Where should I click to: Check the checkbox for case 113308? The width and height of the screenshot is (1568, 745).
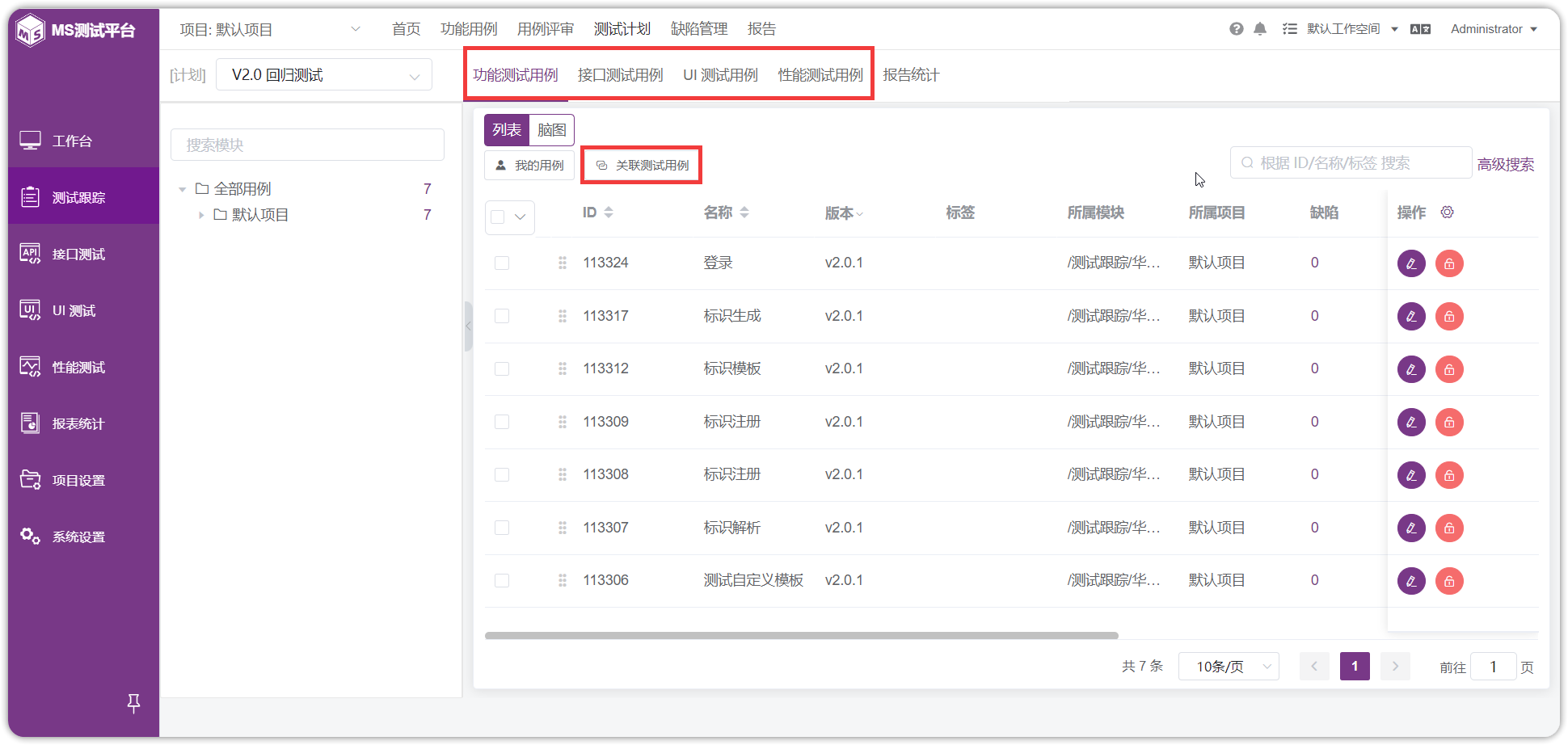point(502,475)
